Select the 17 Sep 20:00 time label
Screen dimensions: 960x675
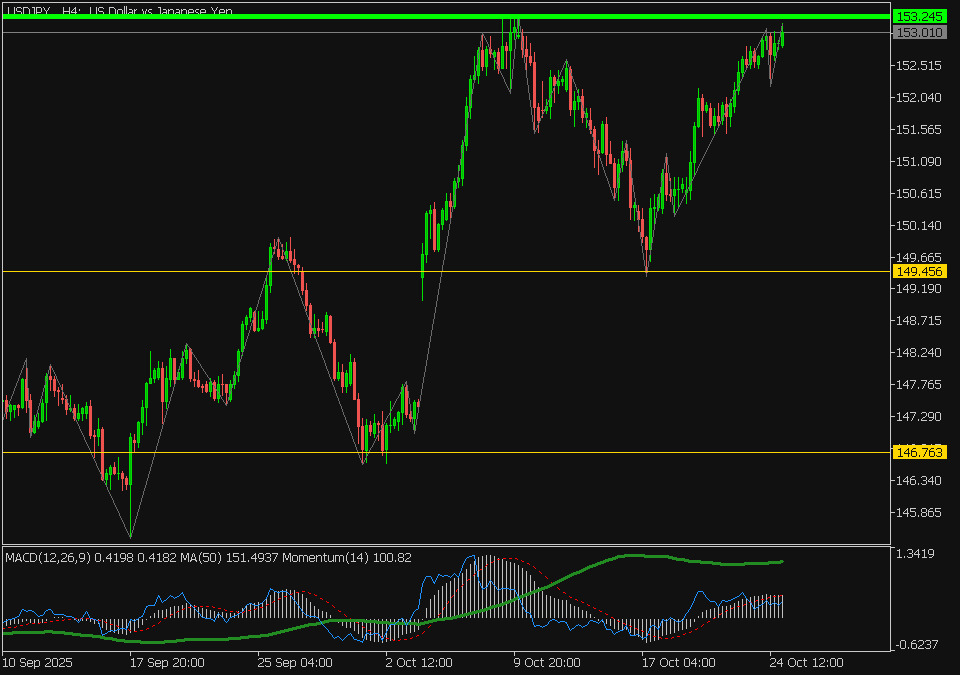(x=168, y=662)
